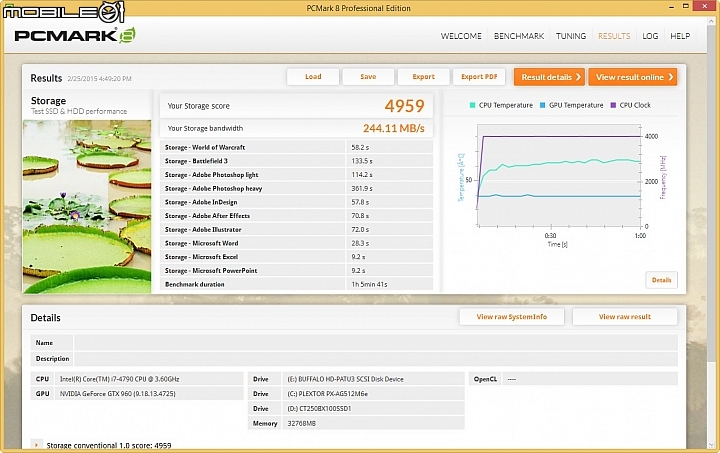Open Result details
The image size is (720, 453).
pos(549,77)
